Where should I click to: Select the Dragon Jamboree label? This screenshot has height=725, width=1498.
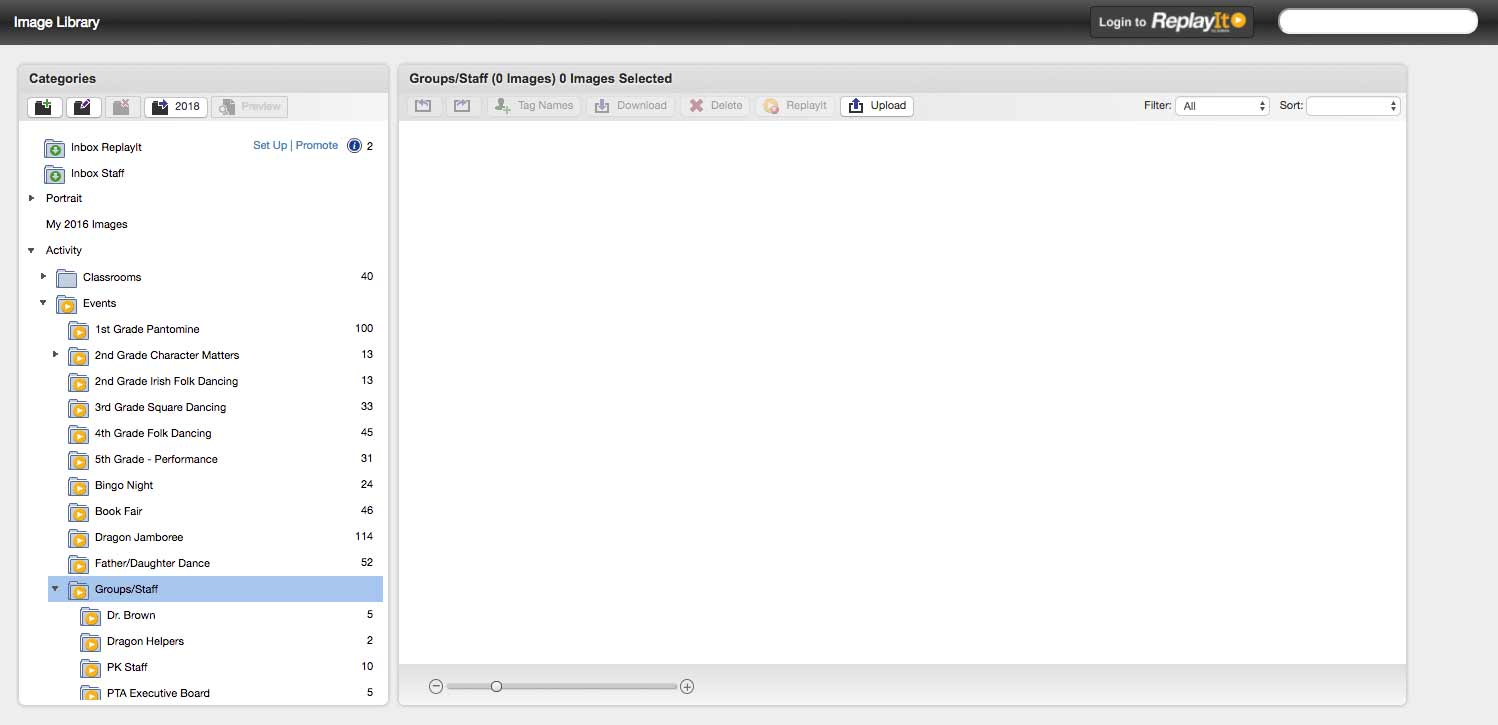pos(139,537)
